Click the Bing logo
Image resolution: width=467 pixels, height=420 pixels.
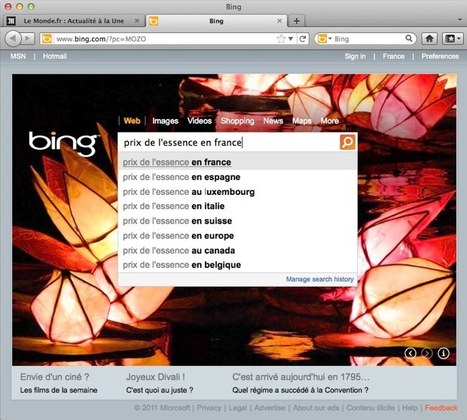click(x=63, y=143)
